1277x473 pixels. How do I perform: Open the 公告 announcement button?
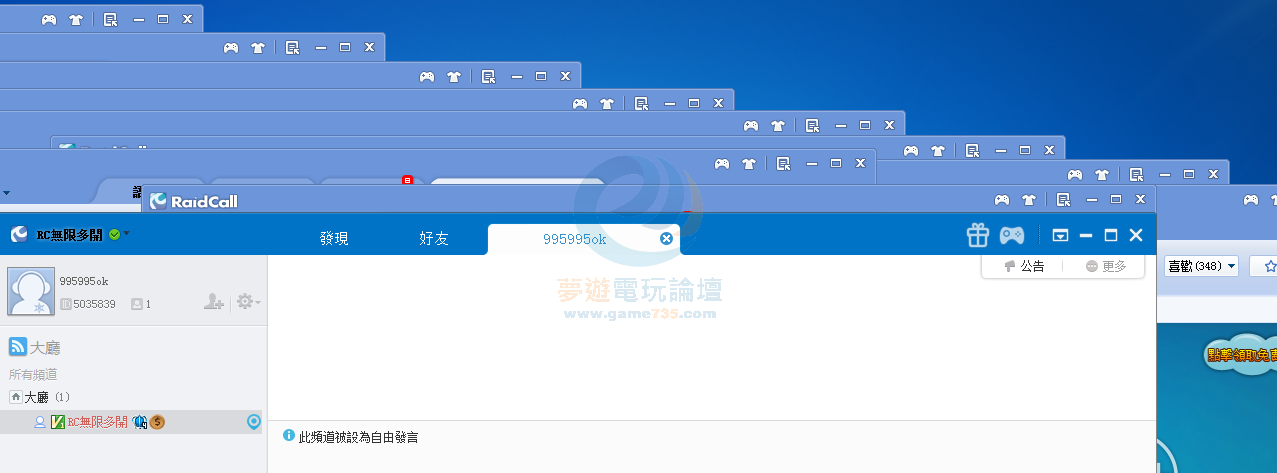point(1025,266)
